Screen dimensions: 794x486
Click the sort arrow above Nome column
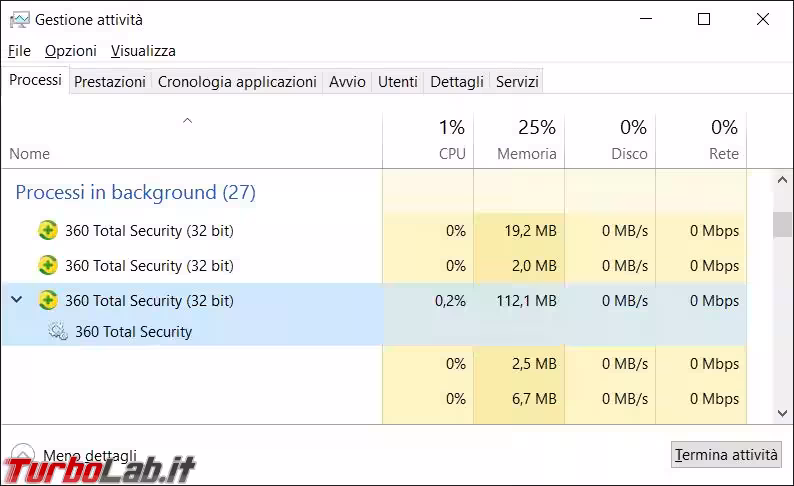click(187, 121)
